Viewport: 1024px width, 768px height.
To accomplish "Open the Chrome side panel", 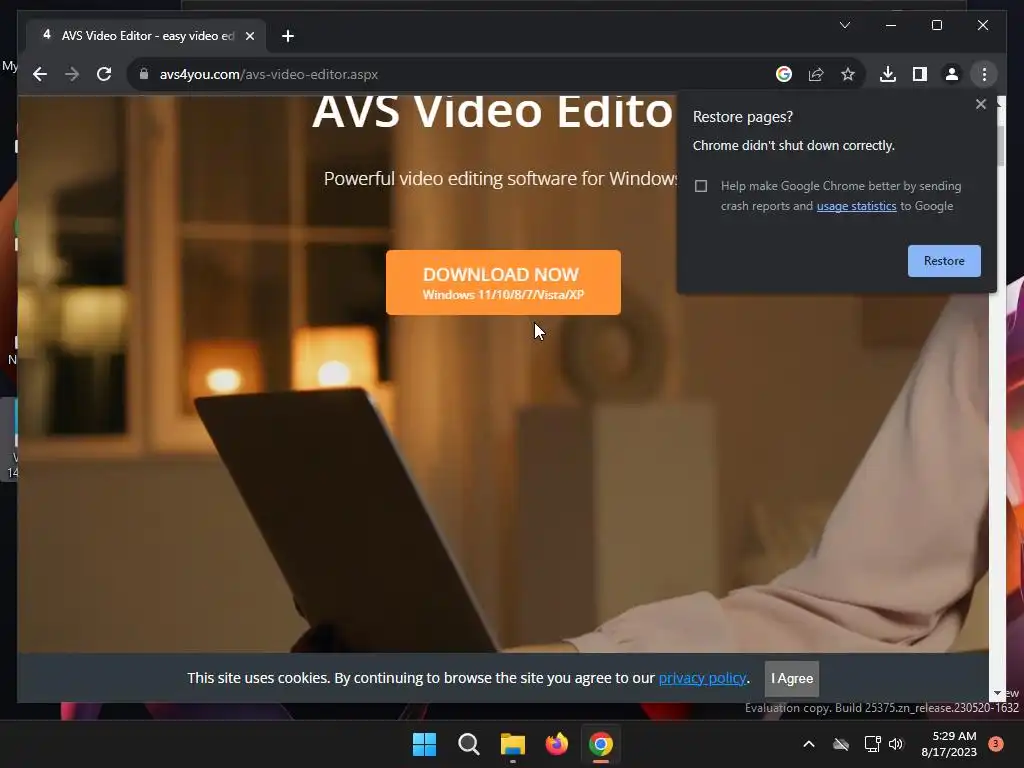I will 920,74.
